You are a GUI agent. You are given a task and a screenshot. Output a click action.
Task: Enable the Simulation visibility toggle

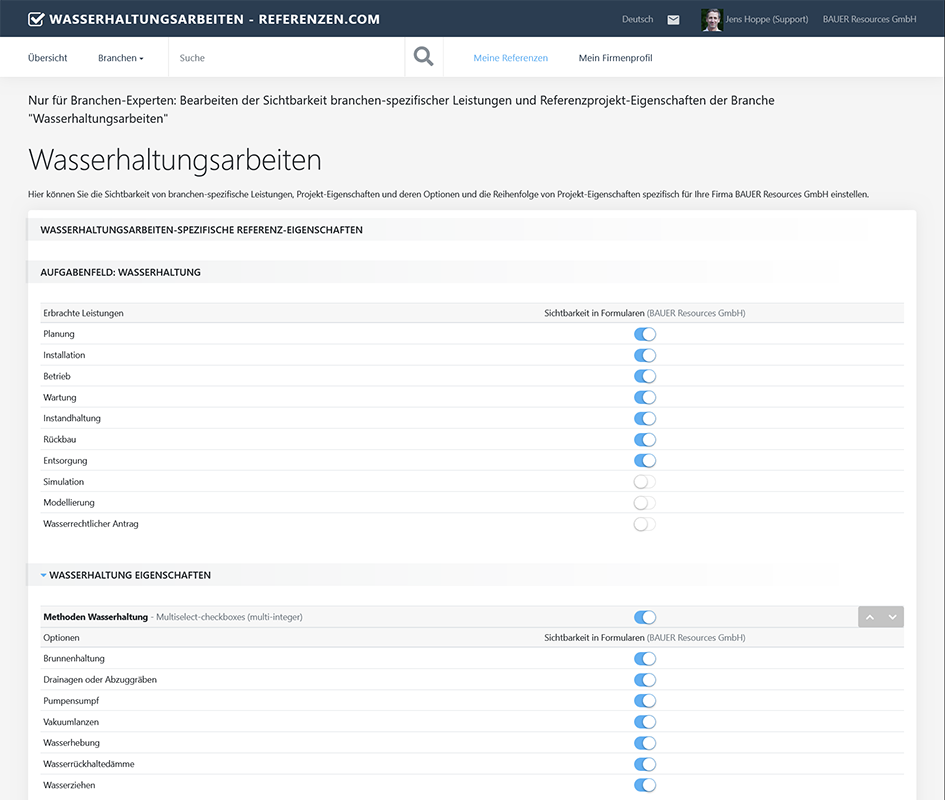pyautogui.click(x=645, y=481)
